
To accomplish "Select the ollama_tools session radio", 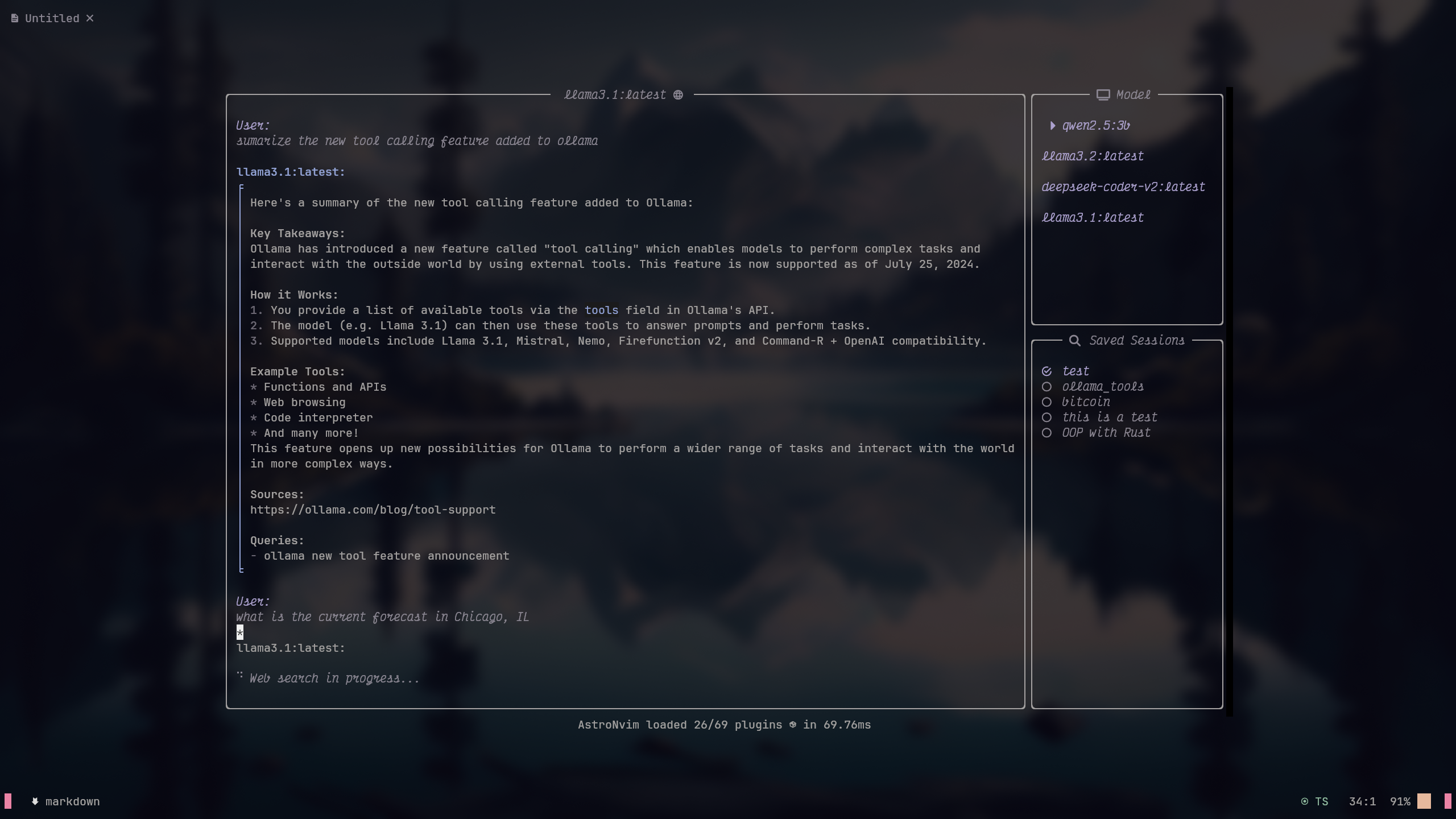I will point(1046,387).
